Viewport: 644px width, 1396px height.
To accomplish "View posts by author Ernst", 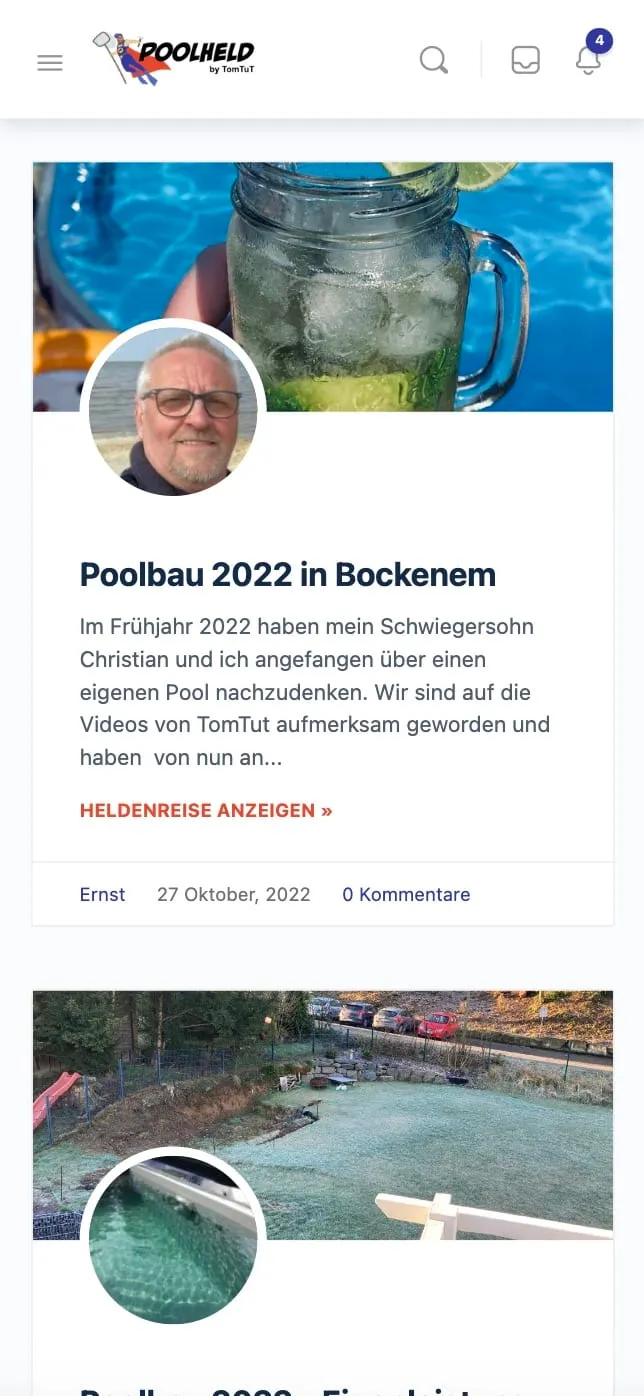I will [x=102, y=894].
